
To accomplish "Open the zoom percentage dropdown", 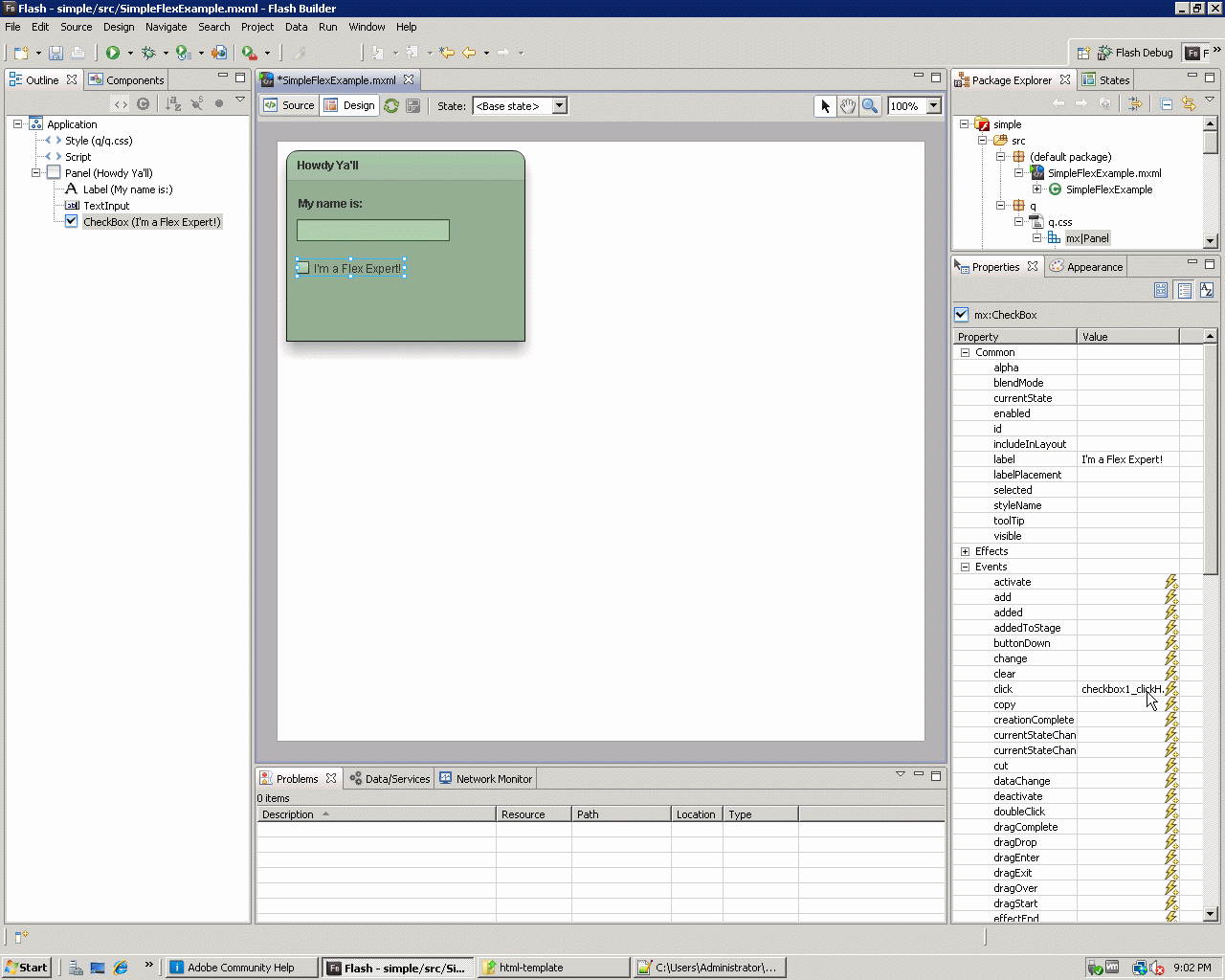I will coord(934,106).
